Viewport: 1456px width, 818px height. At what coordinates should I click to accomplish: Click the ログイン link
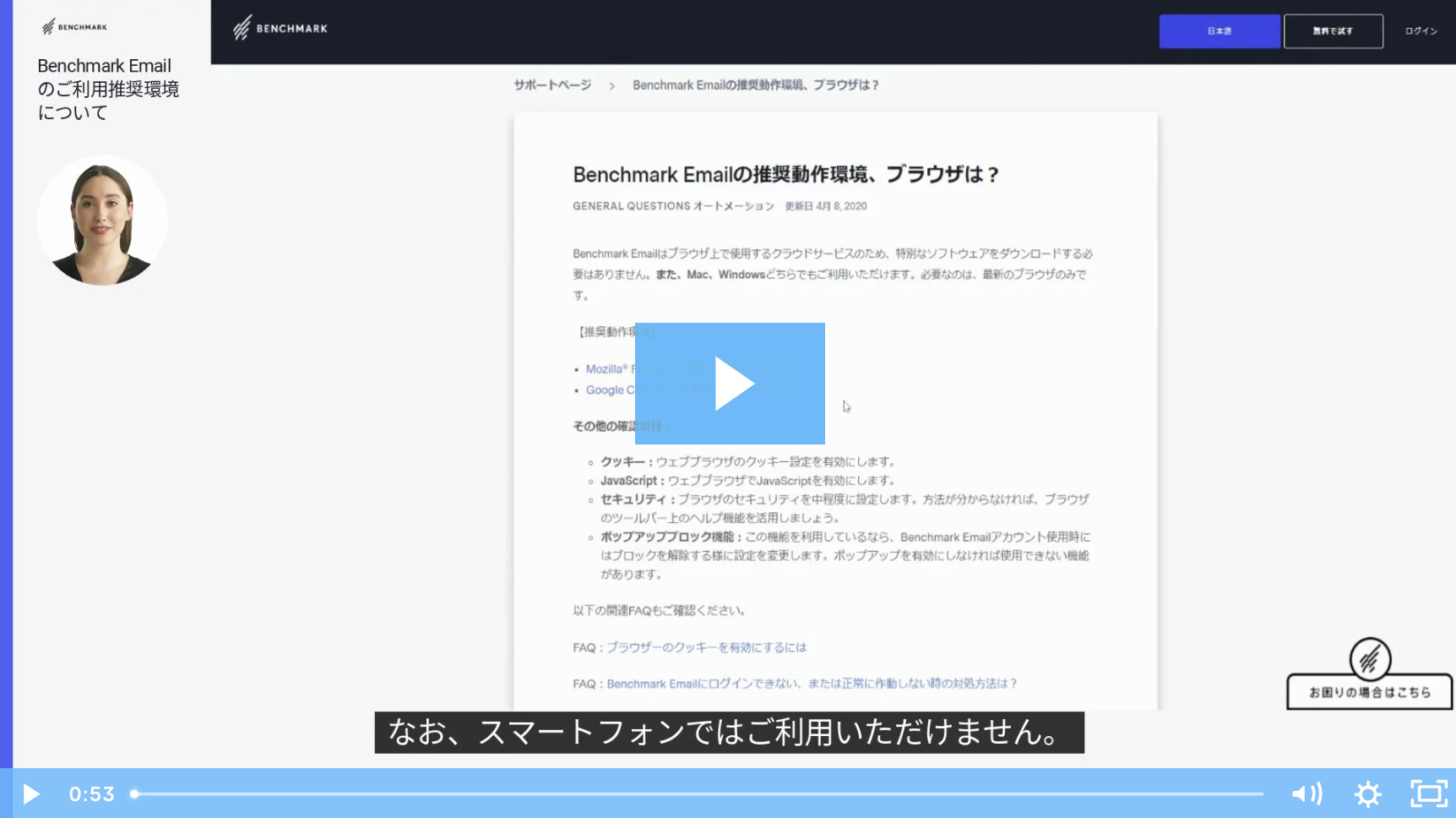[x=1421, y=31]
